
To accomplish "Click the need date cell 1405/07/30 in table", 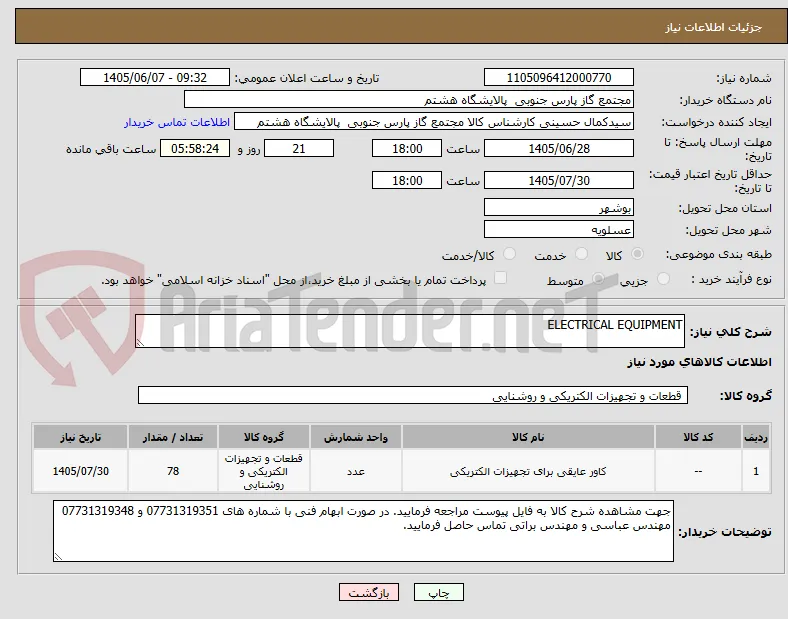I will pos(80,471).
